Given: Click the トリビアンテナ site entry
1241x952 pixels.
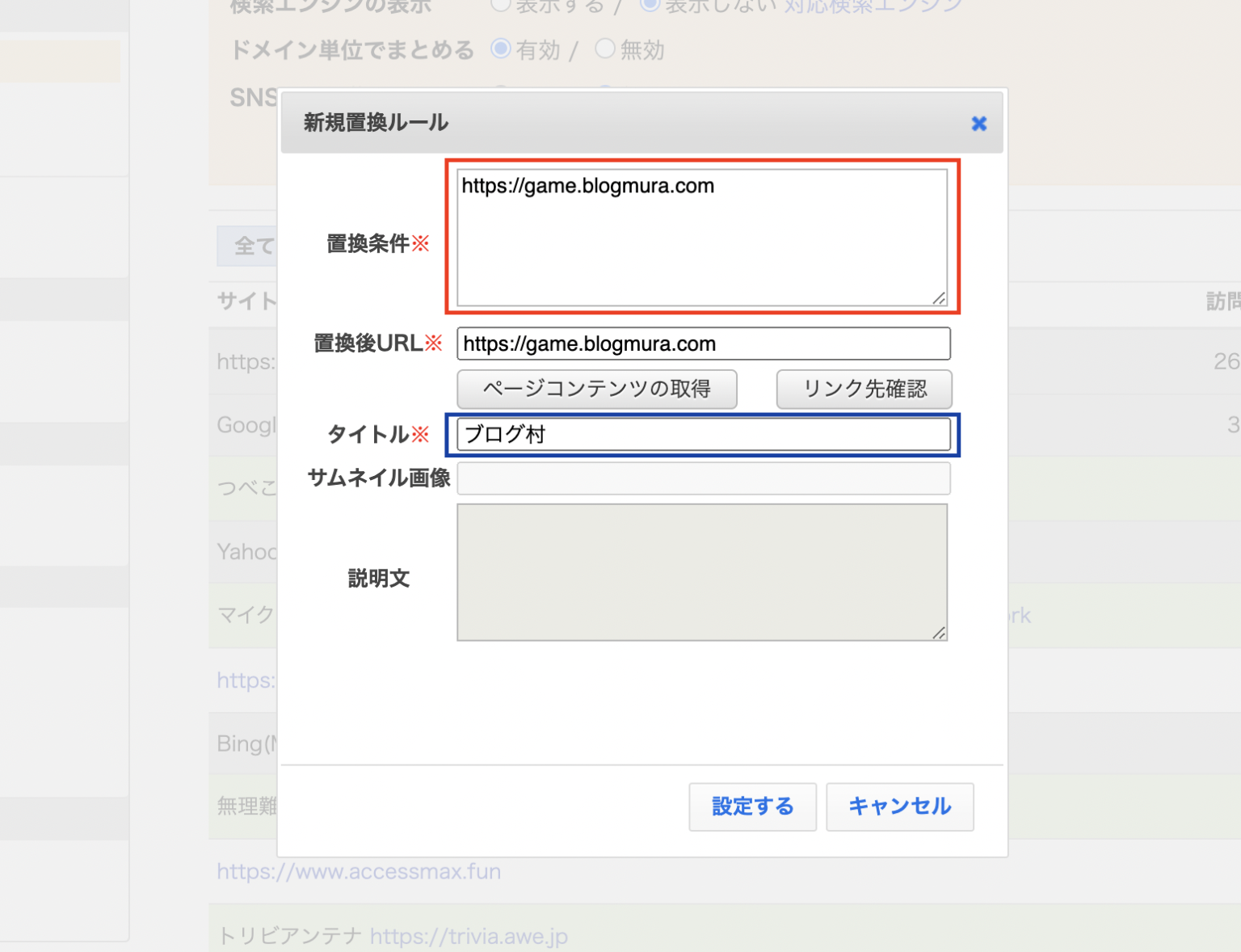Looking at the screenshot, I should pyautogui.click(x=288, y=935).
